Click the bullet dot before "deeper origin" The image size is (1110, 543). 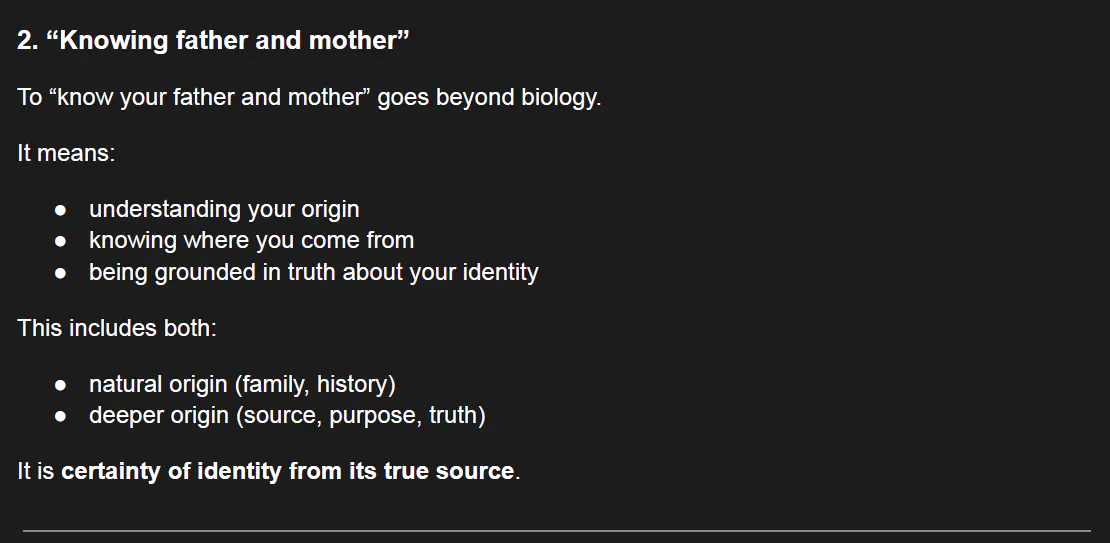point(61,416)
